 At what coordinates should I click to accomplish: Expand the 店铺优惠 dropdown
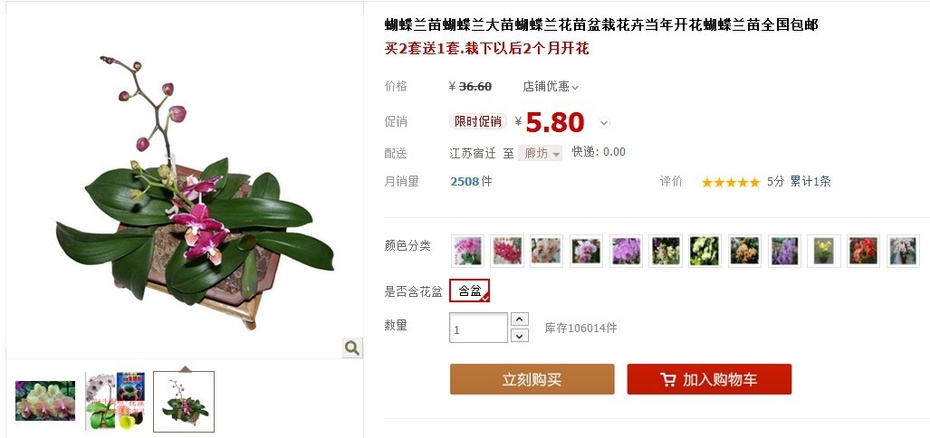click(551, 87)
